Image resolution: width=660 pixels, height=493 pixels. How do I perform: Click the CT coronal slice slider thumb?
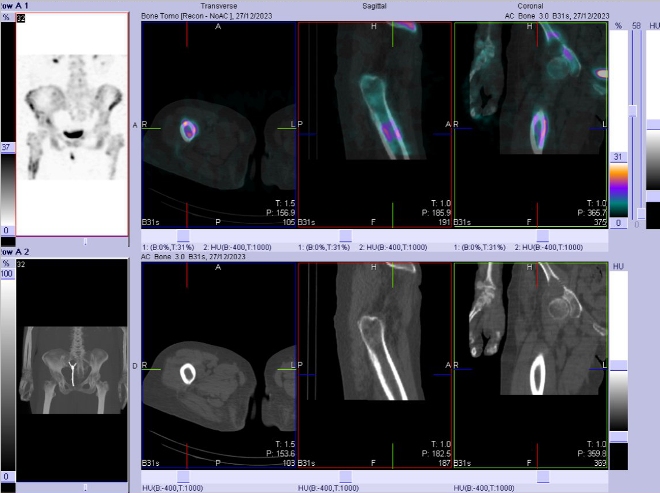point(543,477)
